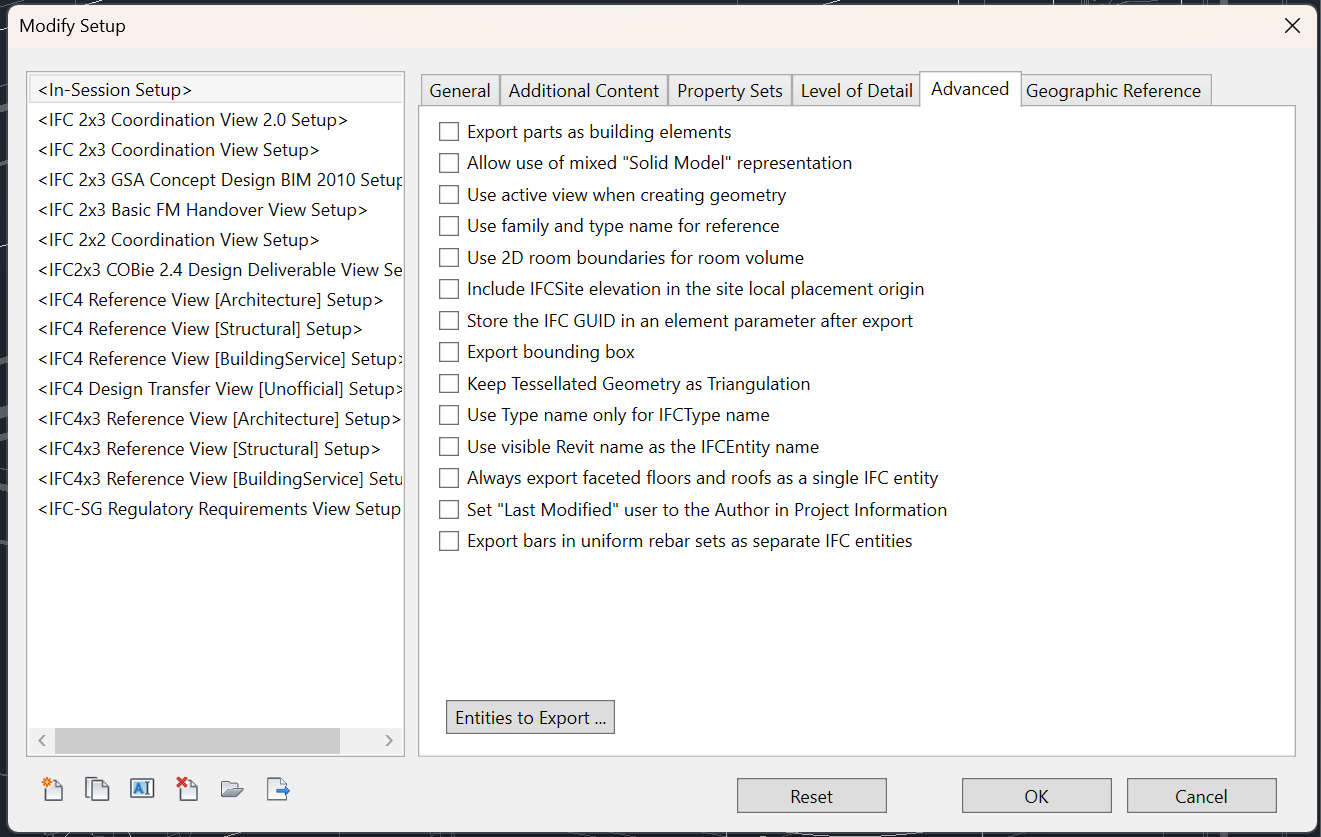Open the Entities to Export dialog
The width and height of the screenshot is (1321, 837).
coord(530,718)
